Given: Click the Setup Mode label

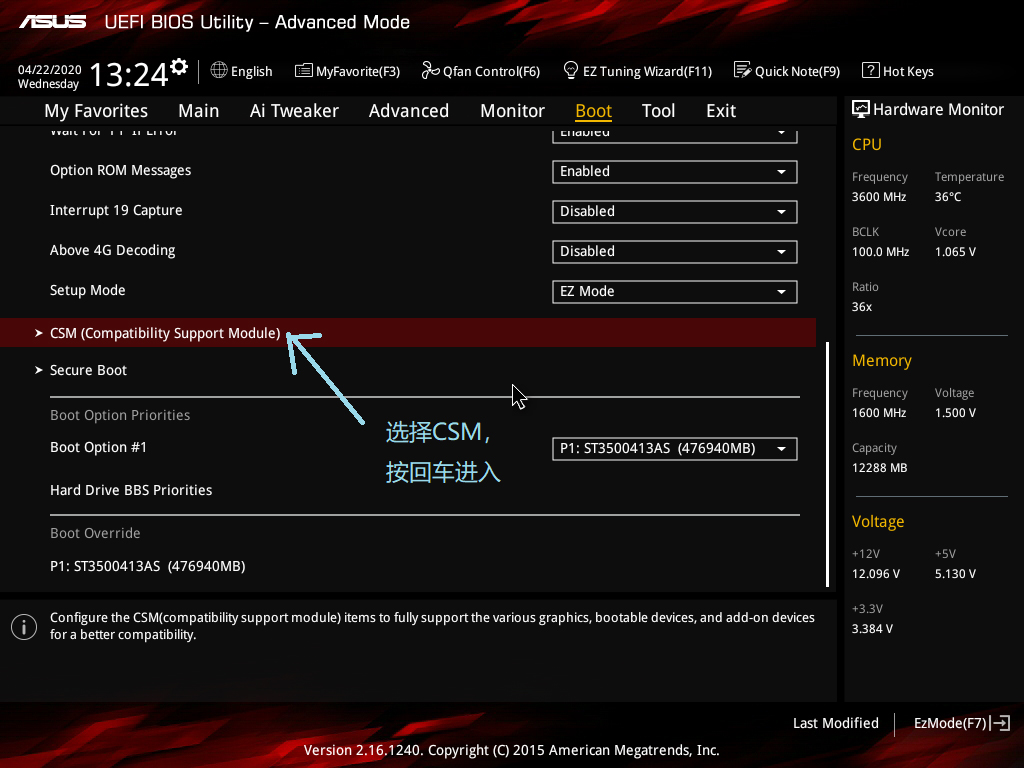Looking at the screenshot, I should point(88,290).
